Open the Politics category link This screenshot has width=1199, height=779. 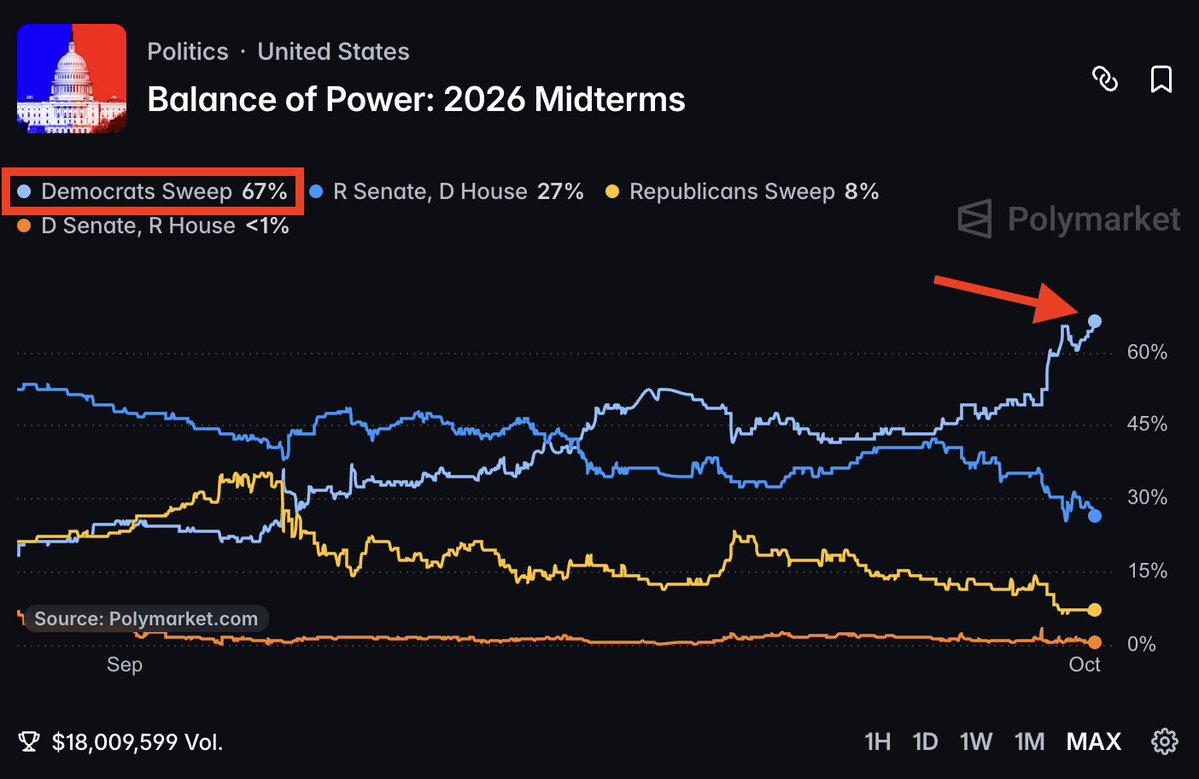[x=187, y=51]
